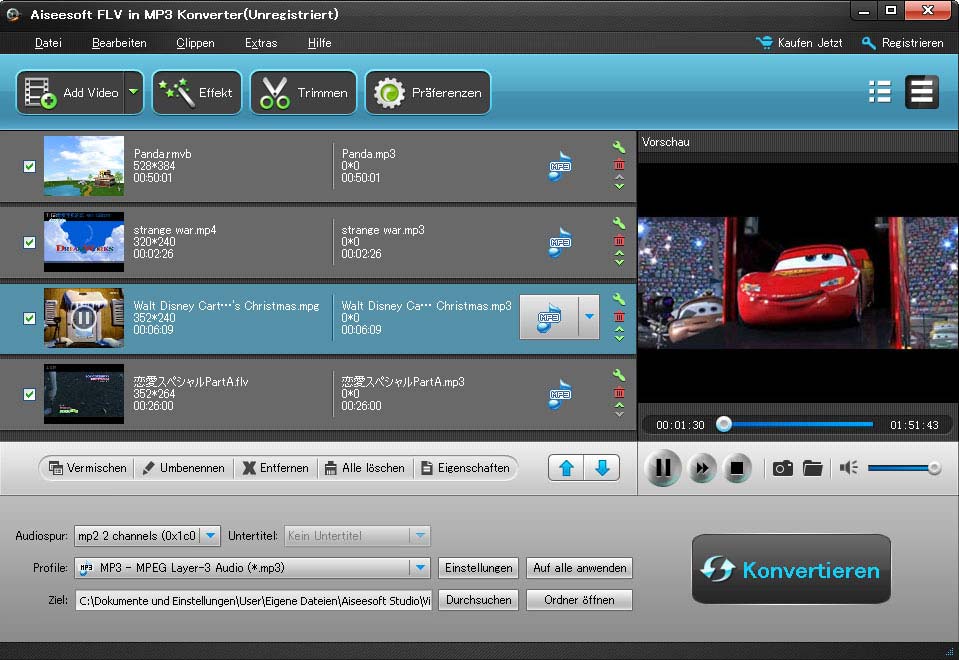Click the Panda.rmvb thumbnail
The width and height of the screenshot is (959, 660).
point(84,166)
